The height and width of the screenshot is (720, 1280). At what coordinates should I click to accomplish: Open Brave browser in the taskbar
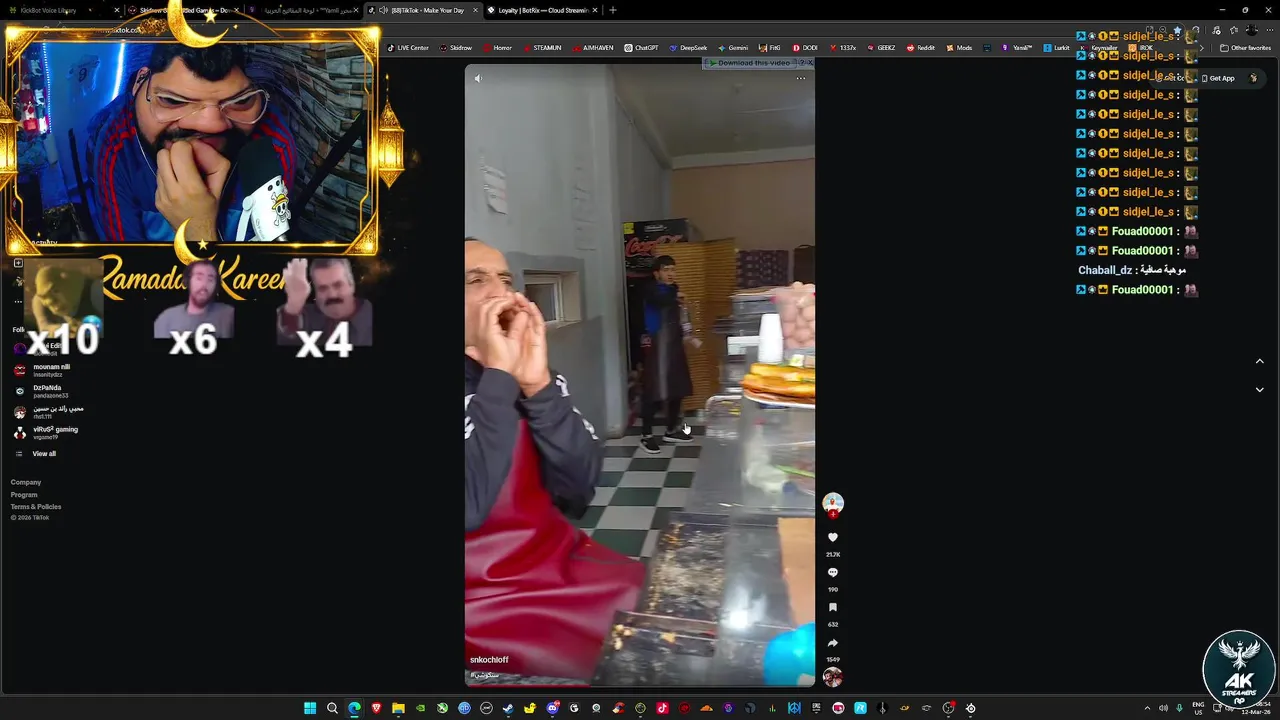pyautogui.click(x=376, y=708)
